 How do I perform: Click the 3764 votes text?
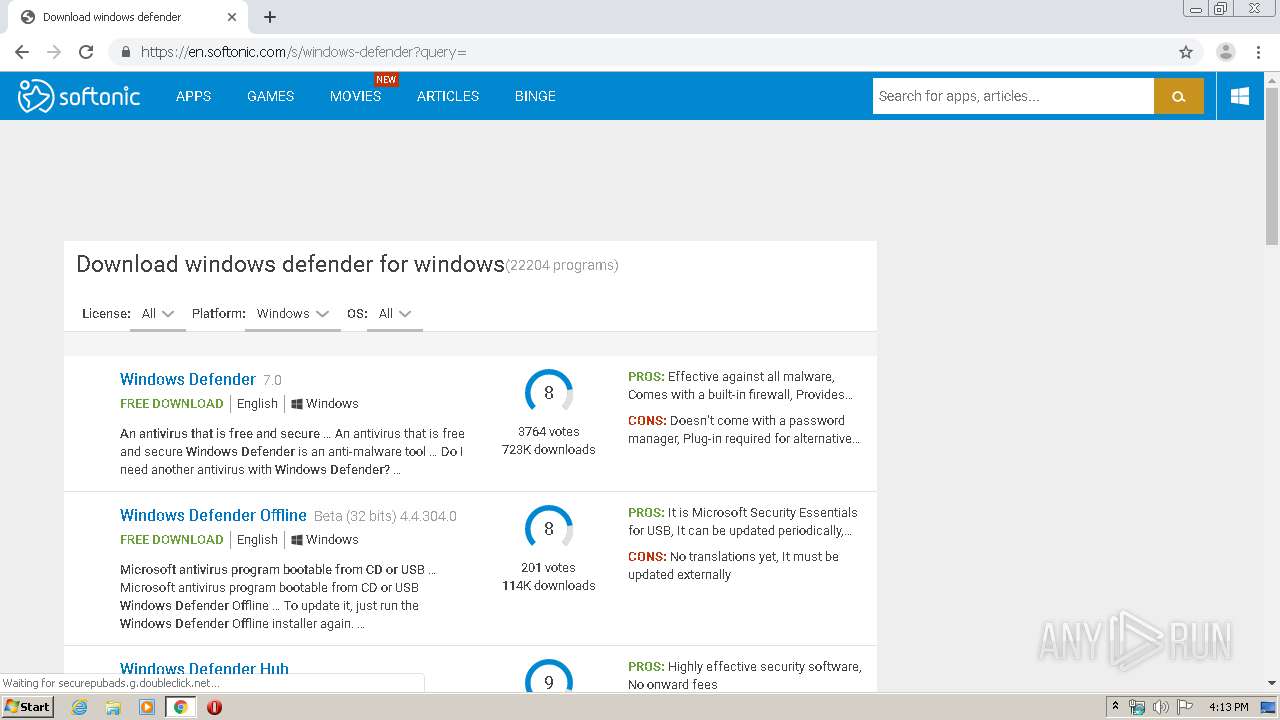coord(549,432)
